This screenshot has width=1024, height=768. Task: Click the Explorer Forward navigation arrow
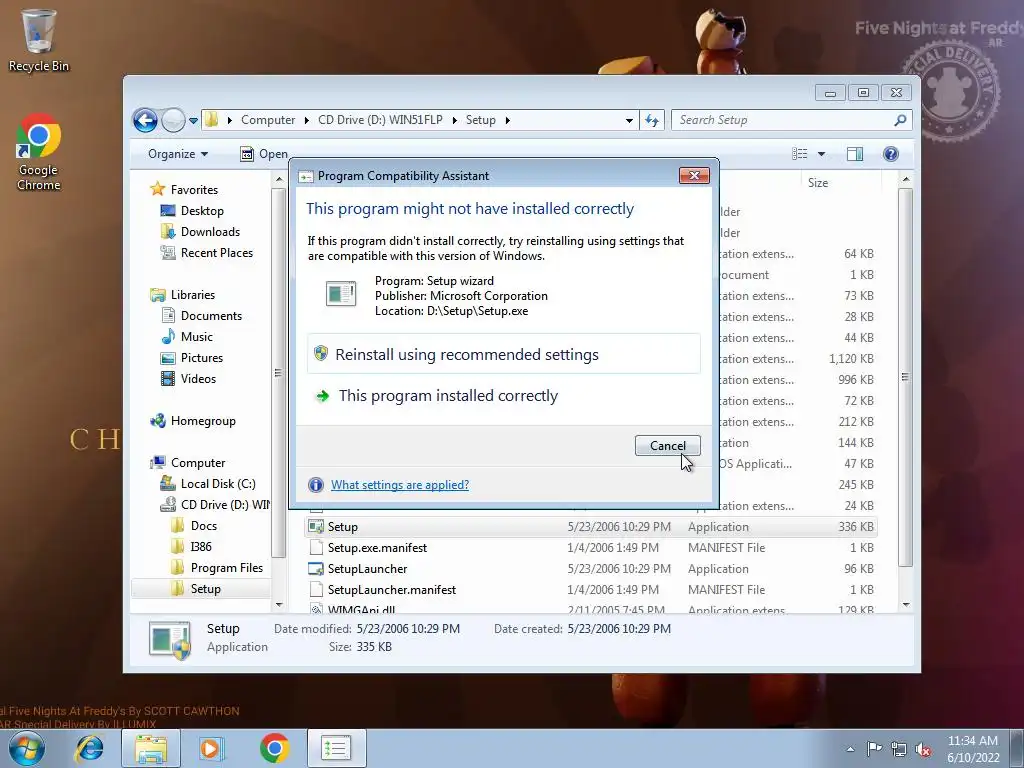tap(173, 120)
